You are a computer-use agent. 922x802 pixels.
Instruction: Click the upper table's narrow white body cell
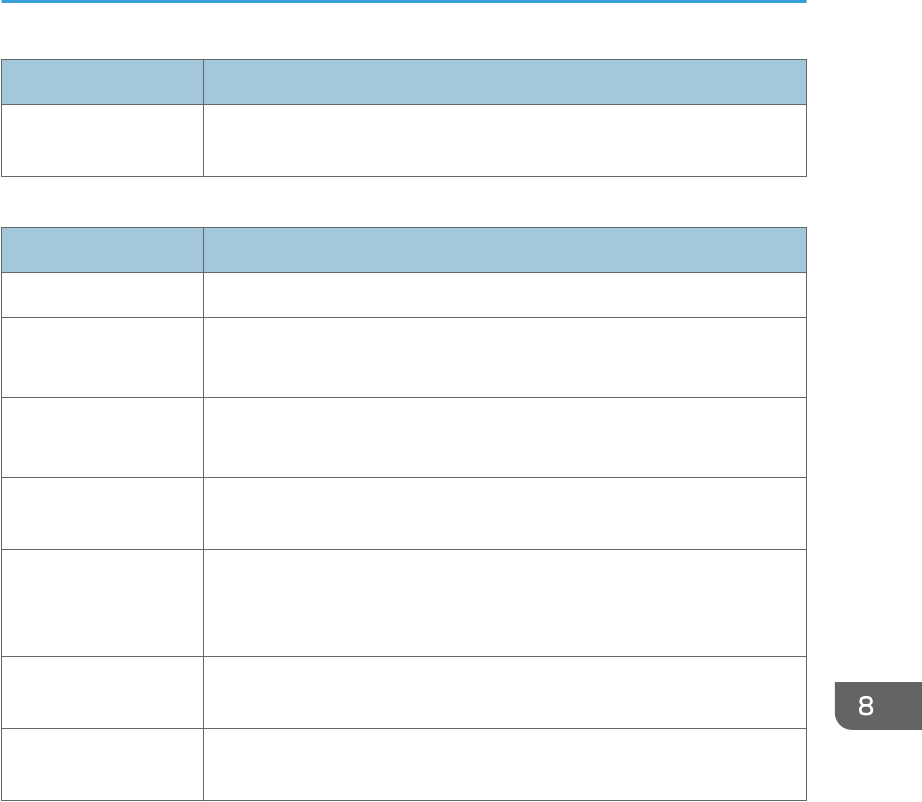102,141
